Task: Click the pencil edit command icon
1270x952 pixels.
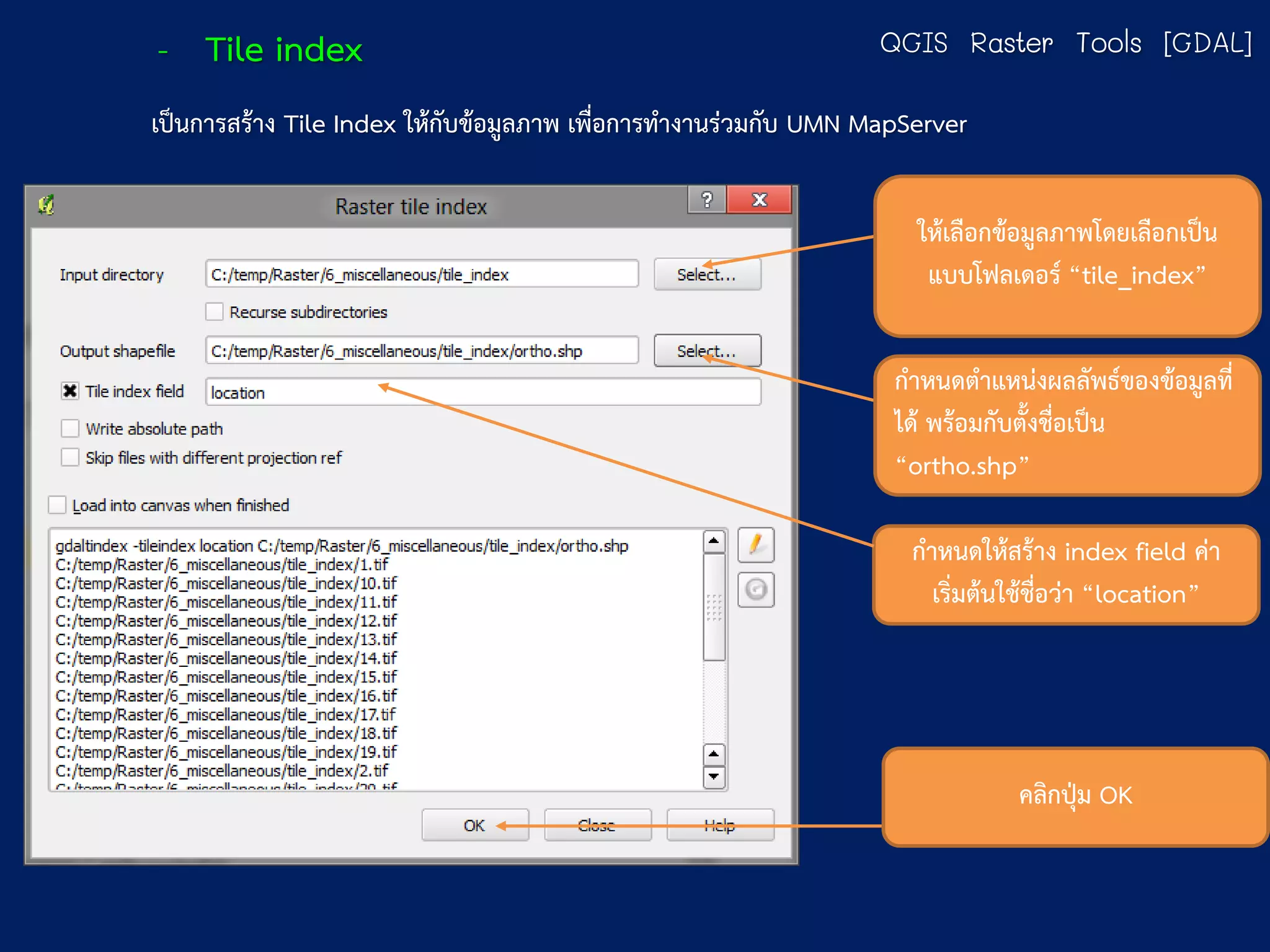Action: 756,545
